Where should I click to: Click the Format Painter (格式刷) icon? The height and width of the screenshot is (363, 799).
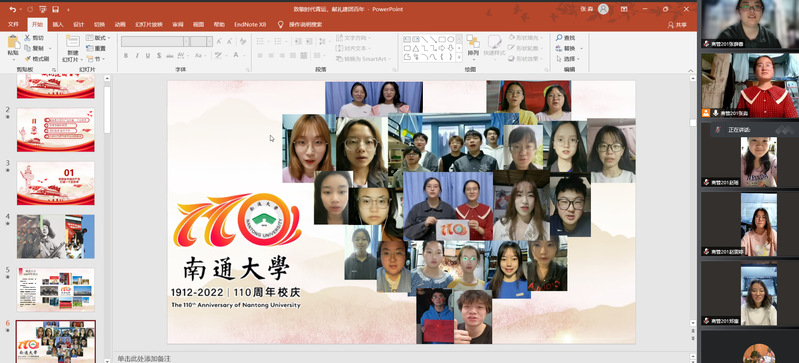pos(28,59)
